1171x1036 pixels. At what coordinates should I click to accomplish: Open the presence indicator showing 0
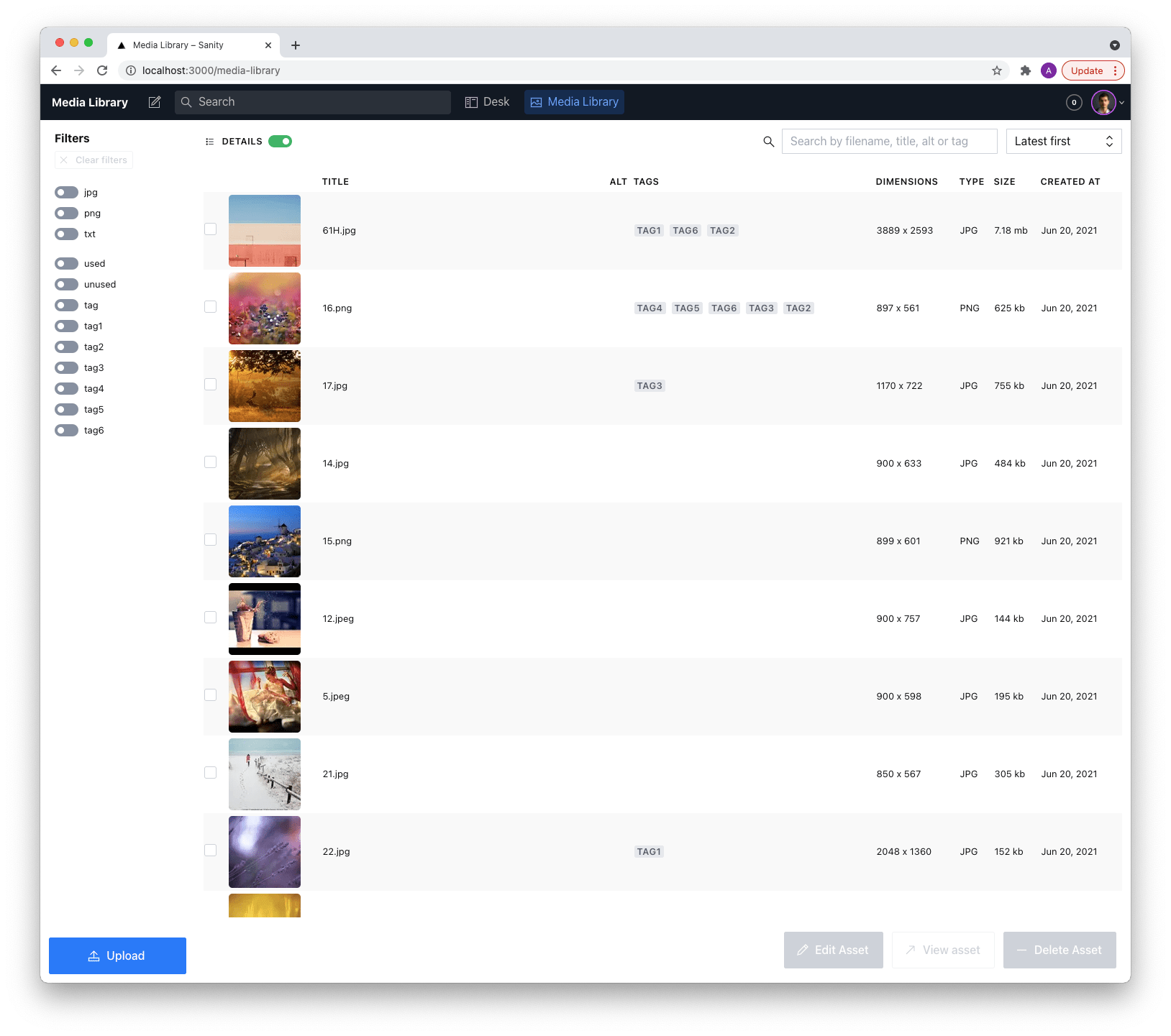(x=1074, y=102)
